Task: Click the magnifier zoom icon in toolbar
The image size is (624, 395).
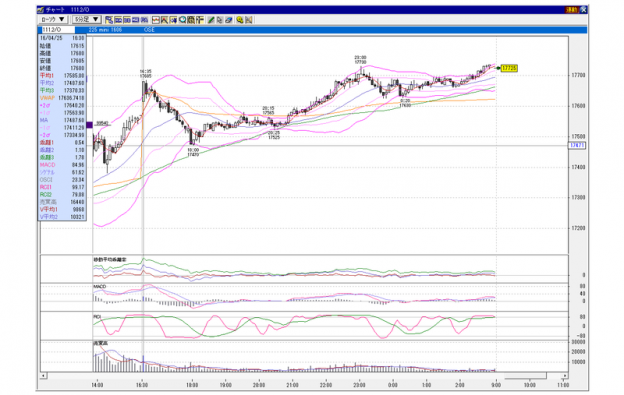Action: point(183,20)
